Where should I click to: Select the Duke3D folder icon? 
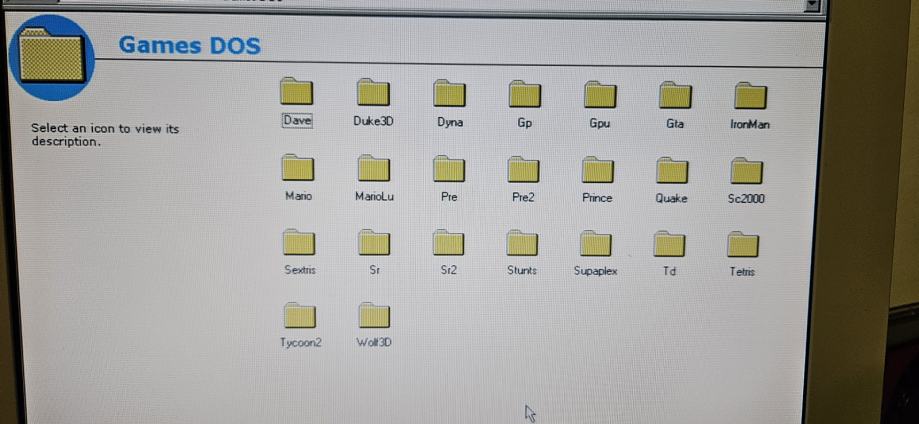click(373, 93)
